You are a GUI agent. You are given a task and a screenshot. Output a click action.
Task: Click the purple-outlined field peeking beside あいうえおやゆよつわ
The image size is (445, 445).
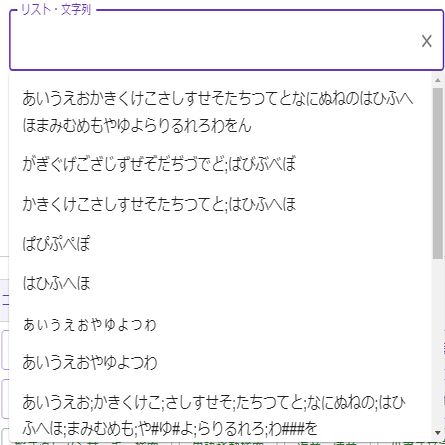coord(5,350)
